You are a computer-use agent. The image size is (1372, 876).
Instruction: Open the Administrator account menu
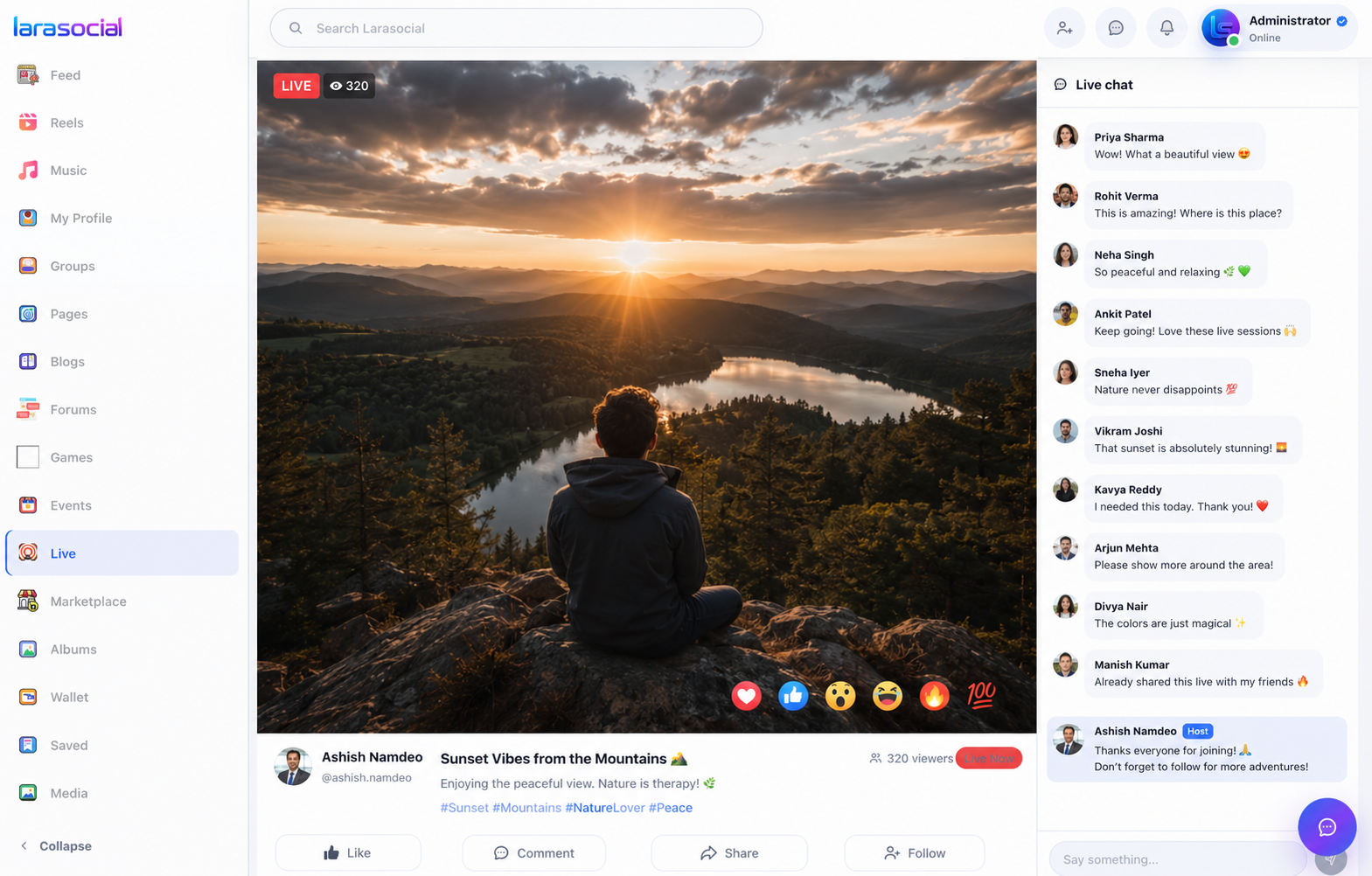coord(1278,28)
